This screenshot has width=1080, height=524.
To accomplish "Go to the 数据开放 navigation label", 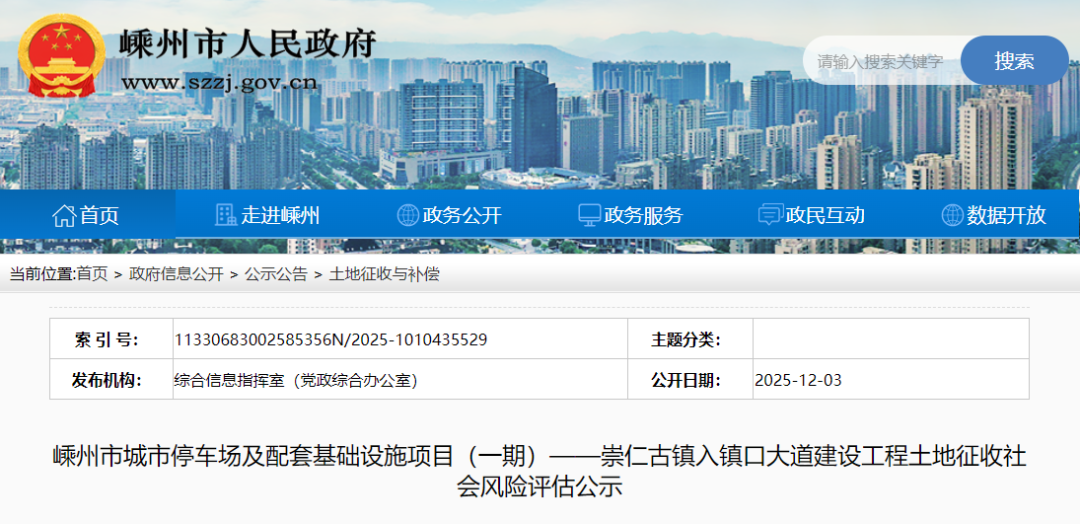I will [x=1007, y=215].
